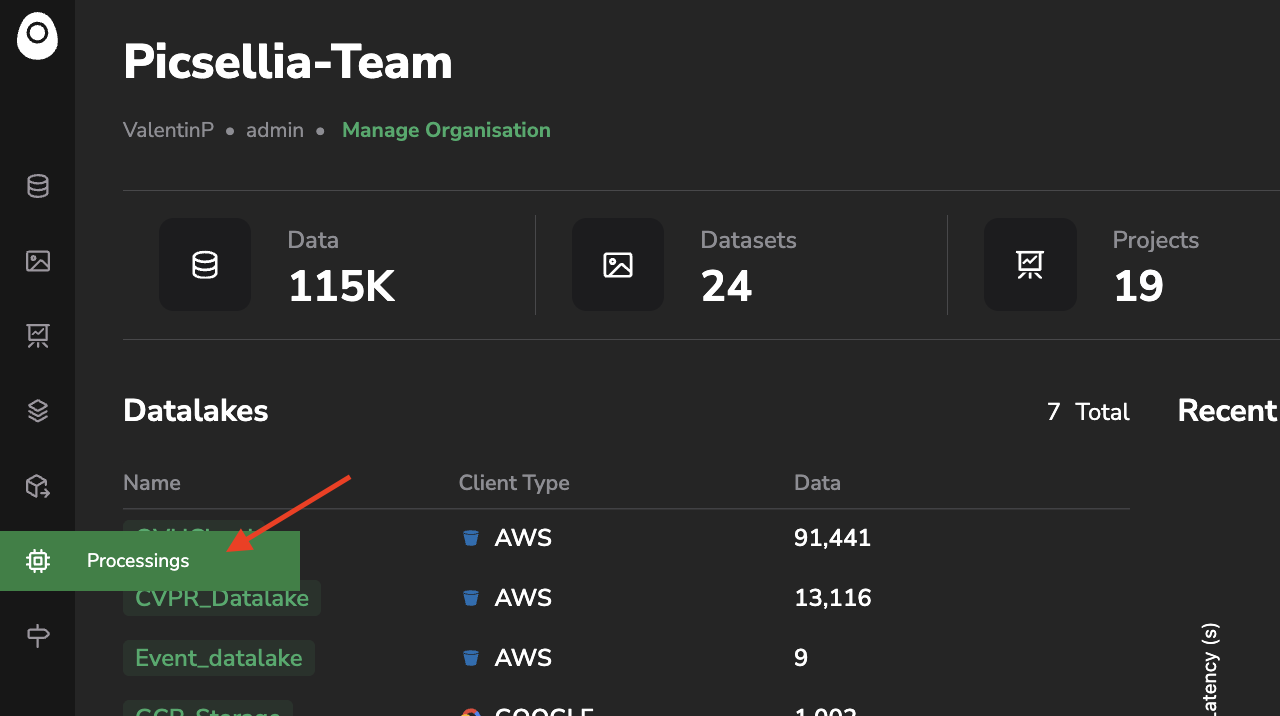This screenshot has width=1280, height=716.
Task: Open the Datalake sidebar database icon
Action: [38, 186]
